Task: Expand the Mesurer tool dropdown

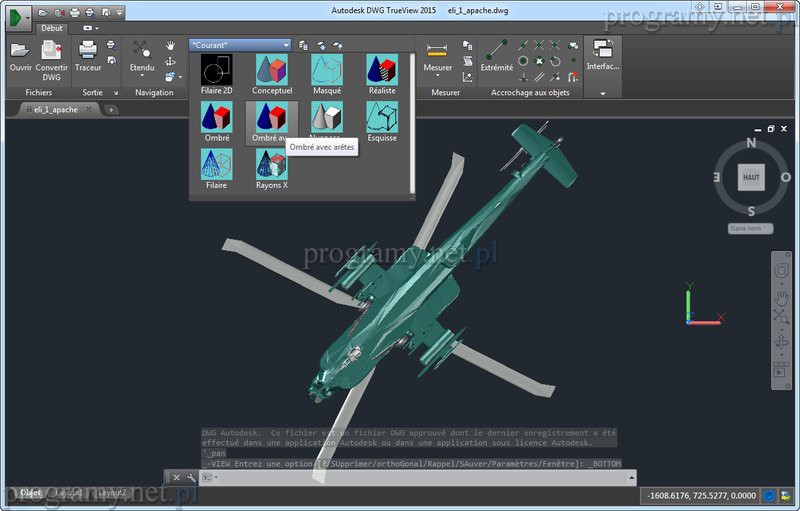Action: tap(437, 69)
